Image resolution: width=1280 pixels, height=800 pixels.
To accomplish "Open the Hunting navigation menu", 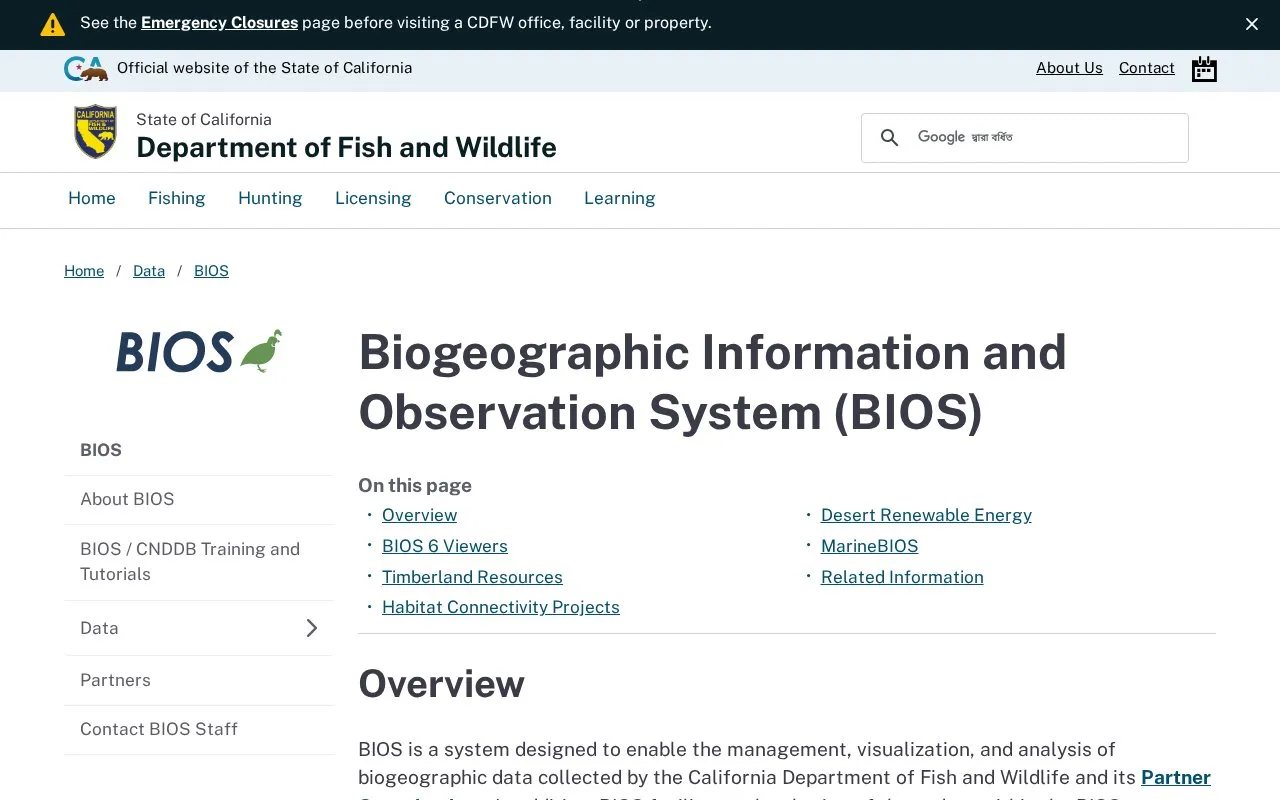I will (x=270, y=198).
